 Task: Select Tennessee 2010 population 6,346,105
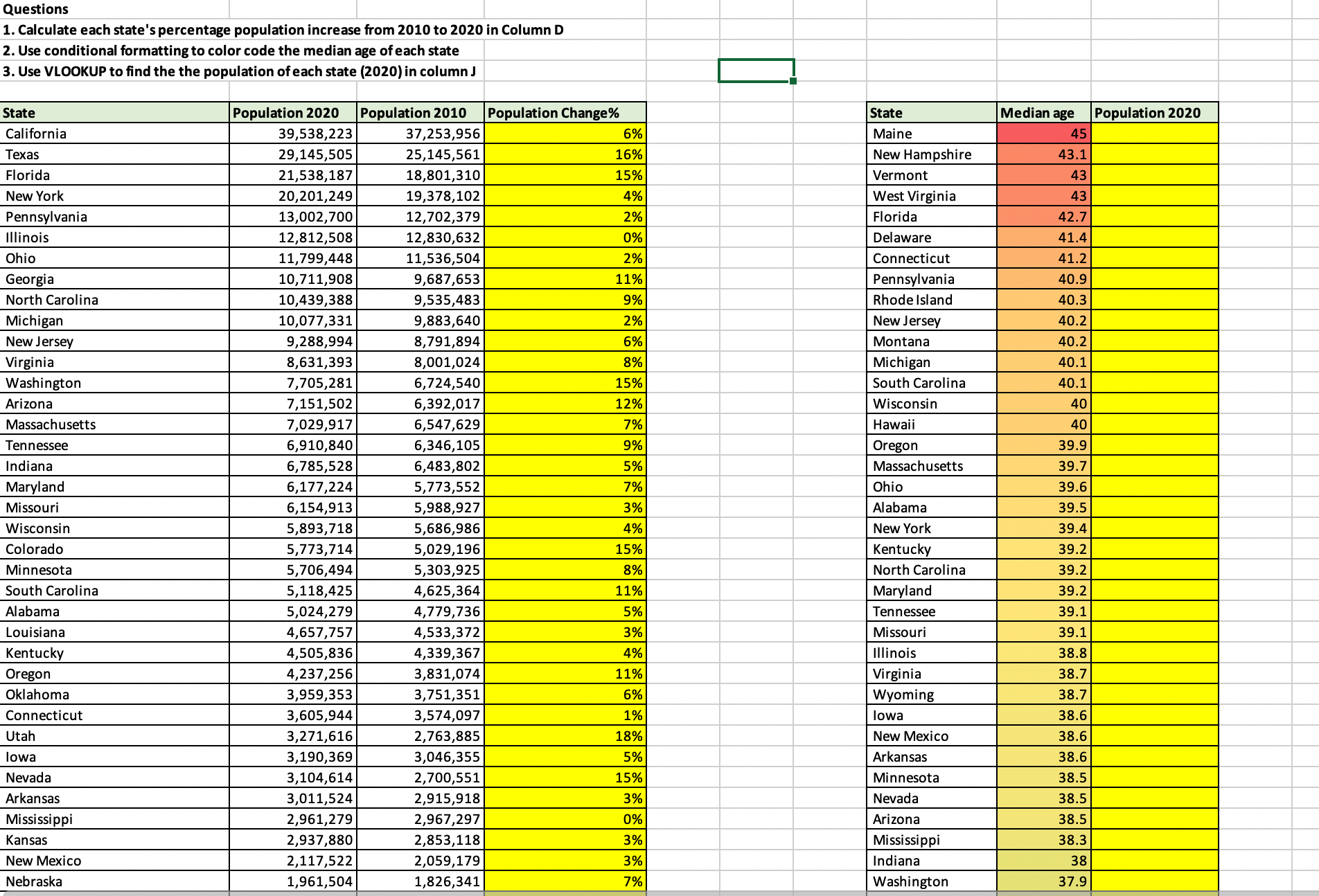(421, 445)
